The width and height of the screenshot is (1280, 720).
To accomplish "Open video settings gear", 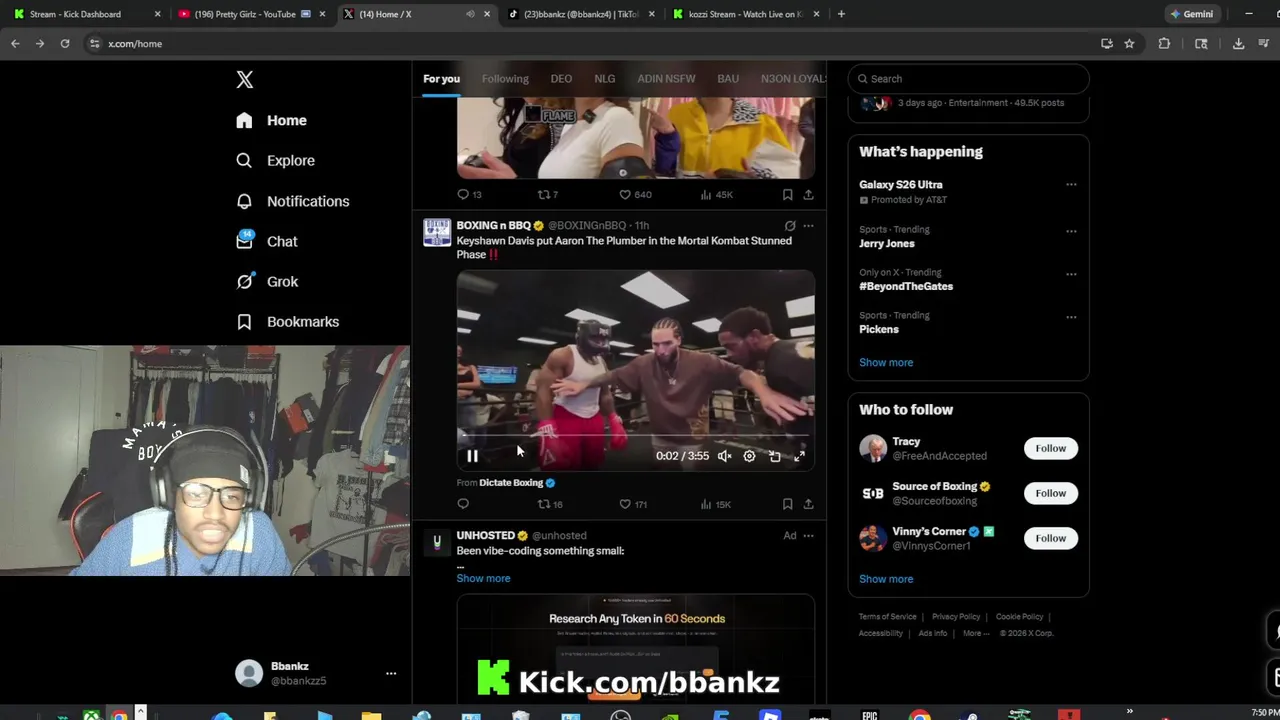I will 749,456.
